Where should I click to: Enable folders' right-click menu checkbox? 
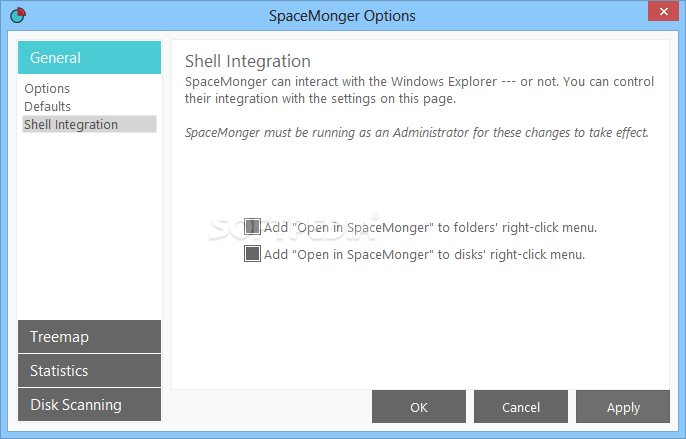point(252,227)
